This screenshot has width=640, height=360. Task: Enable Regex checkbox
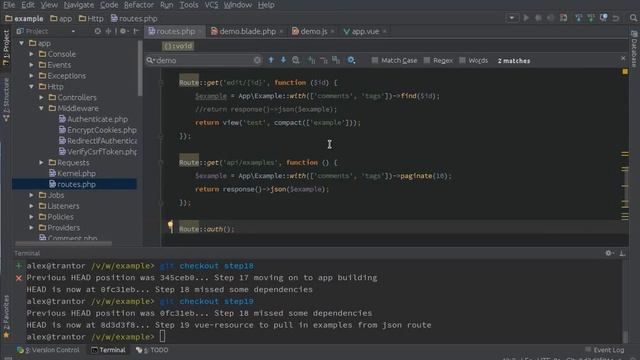[x=427, y=60]
